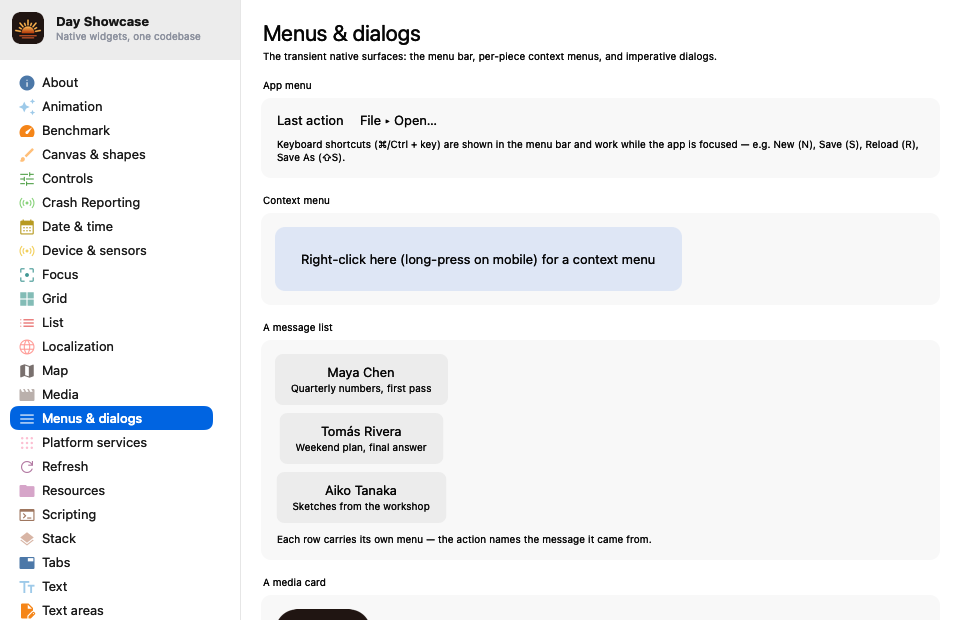Click the 'Context menu' section label

296,201
